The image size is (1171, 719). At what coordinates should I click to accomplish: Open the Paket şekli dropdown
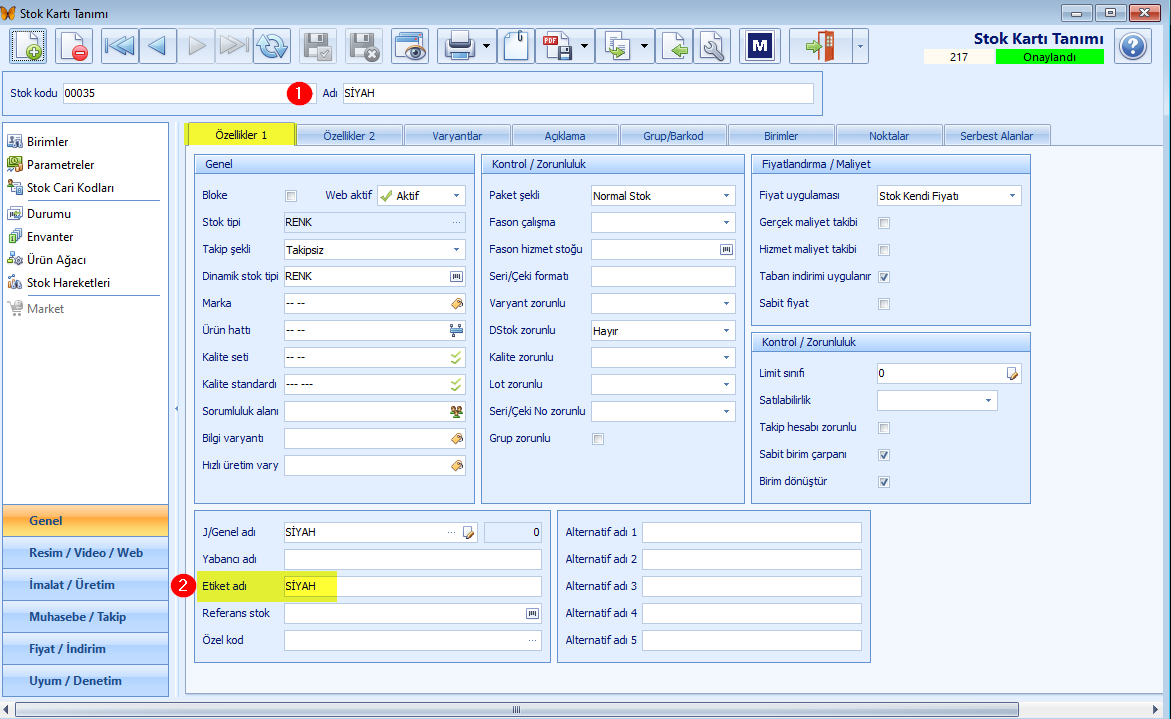point(726,196)
